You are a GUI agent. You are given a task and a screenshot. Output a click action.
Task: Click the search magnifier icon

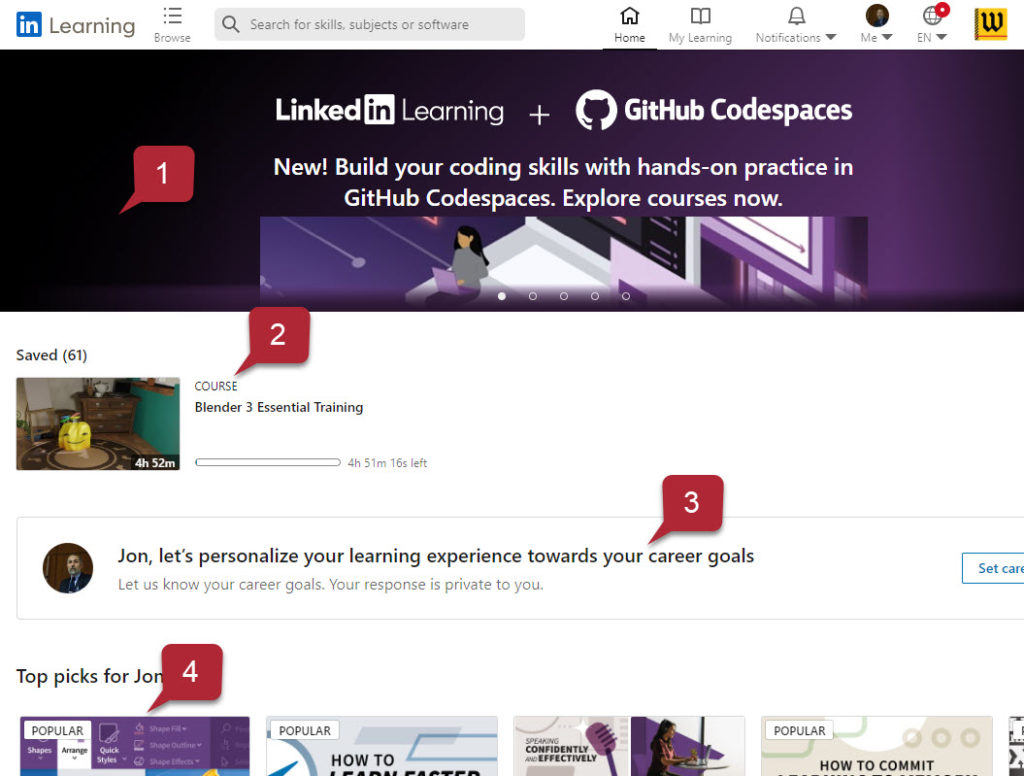click(230, 24)
